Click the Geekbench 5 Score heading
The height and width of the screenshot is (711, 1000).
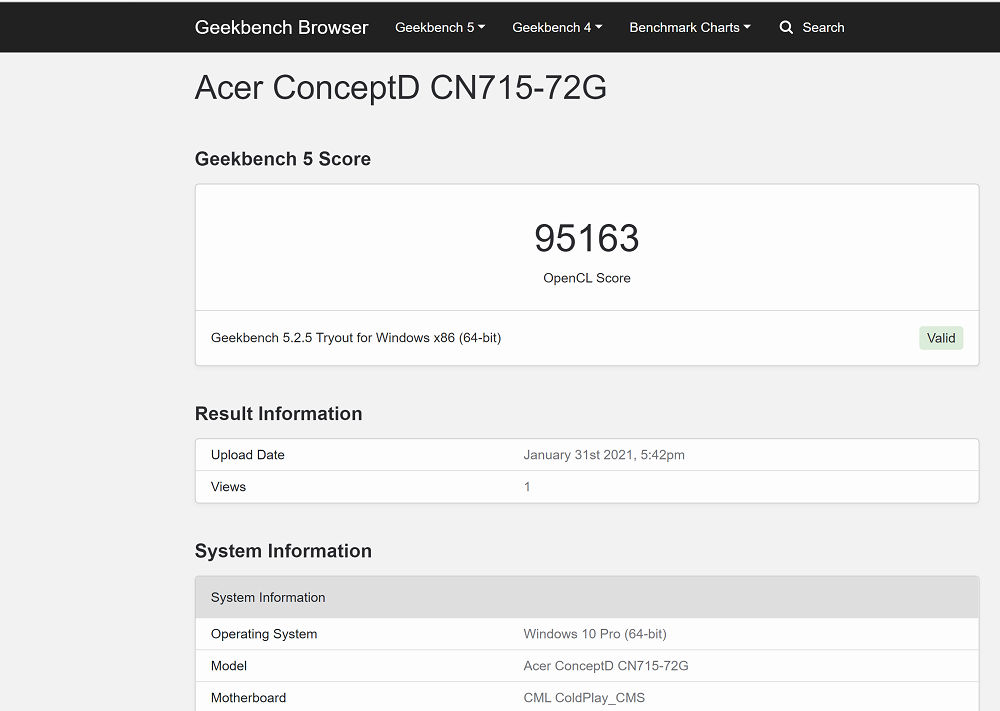pos(283,159)
